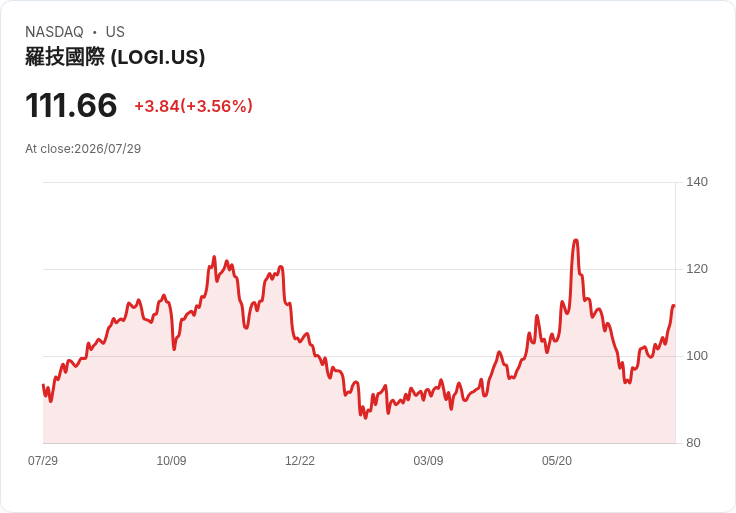Click the US market label
This screenshot has height=513, width=736.
click(x=115, y=32)
